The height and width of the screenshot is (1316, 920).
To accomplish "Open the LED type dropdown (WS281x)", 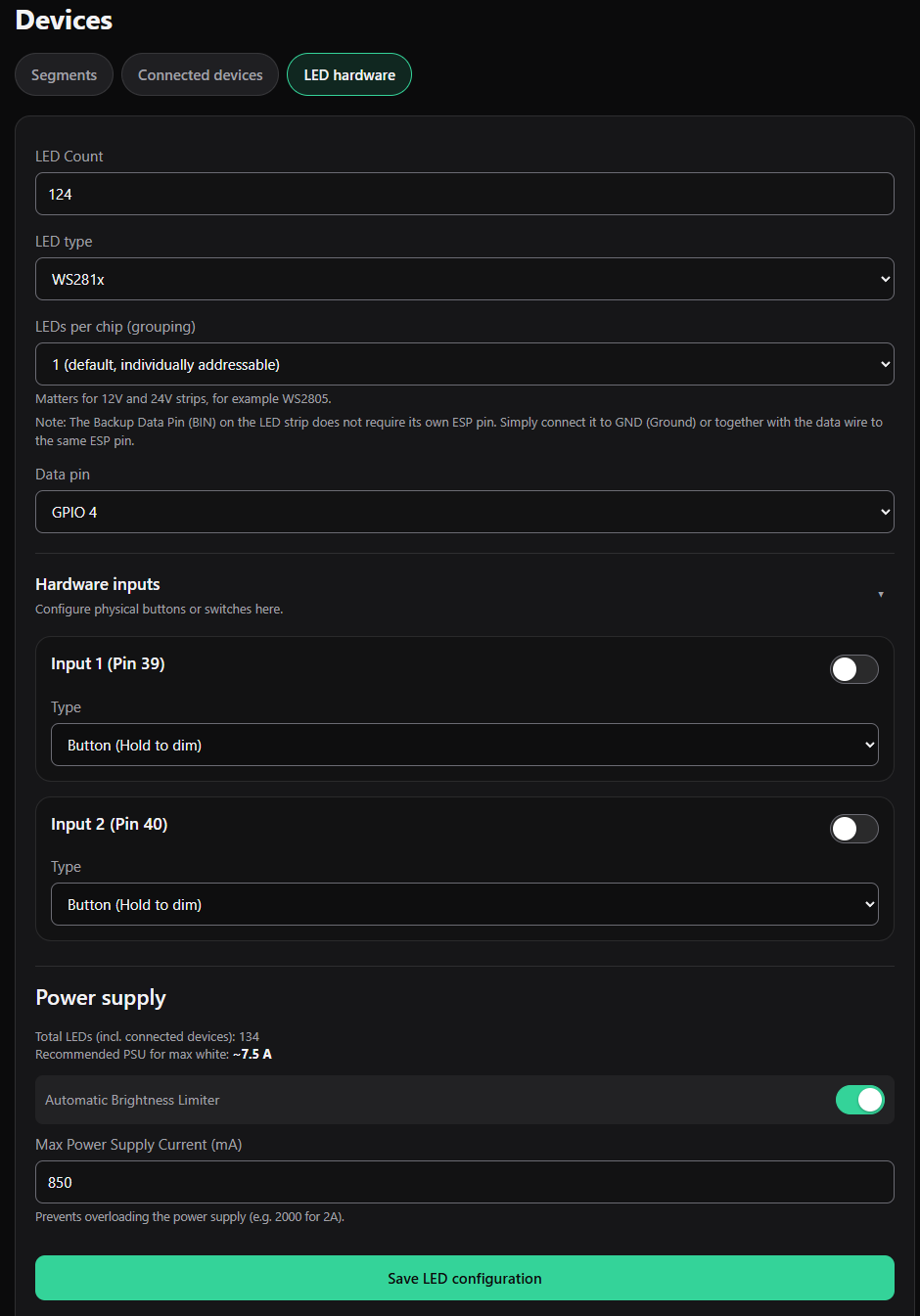I will (465, 279).
